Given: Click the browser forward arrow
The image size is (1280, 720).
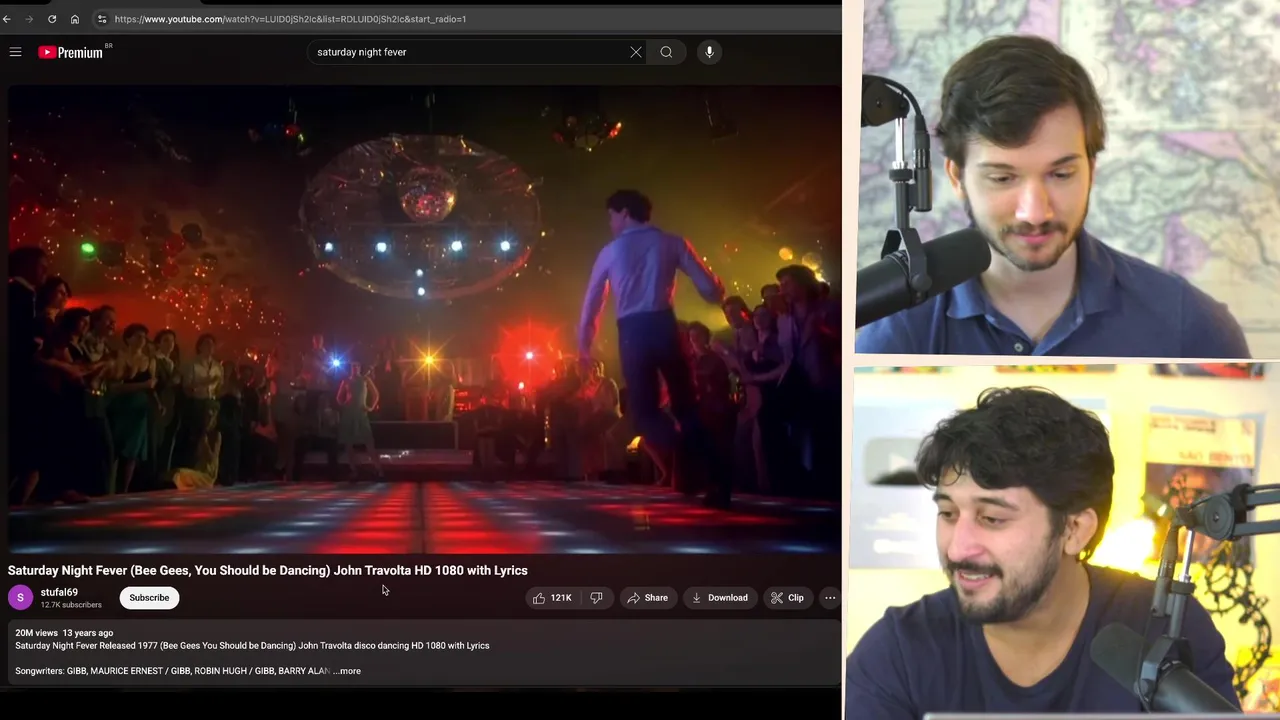Looking at the screenshot, I should [29, 19].
